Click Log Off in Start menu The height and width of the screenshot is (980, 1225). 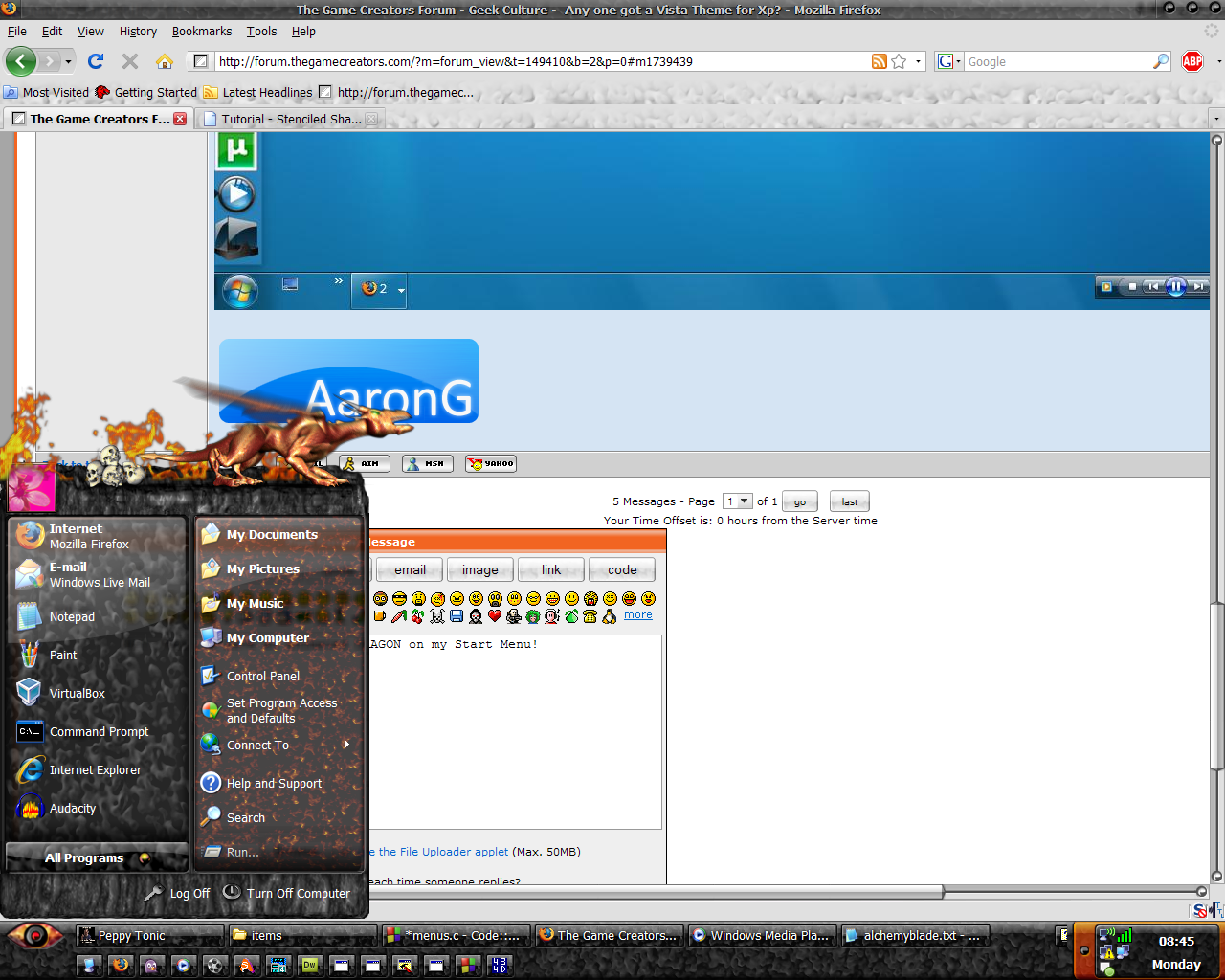tap(177, 893)
